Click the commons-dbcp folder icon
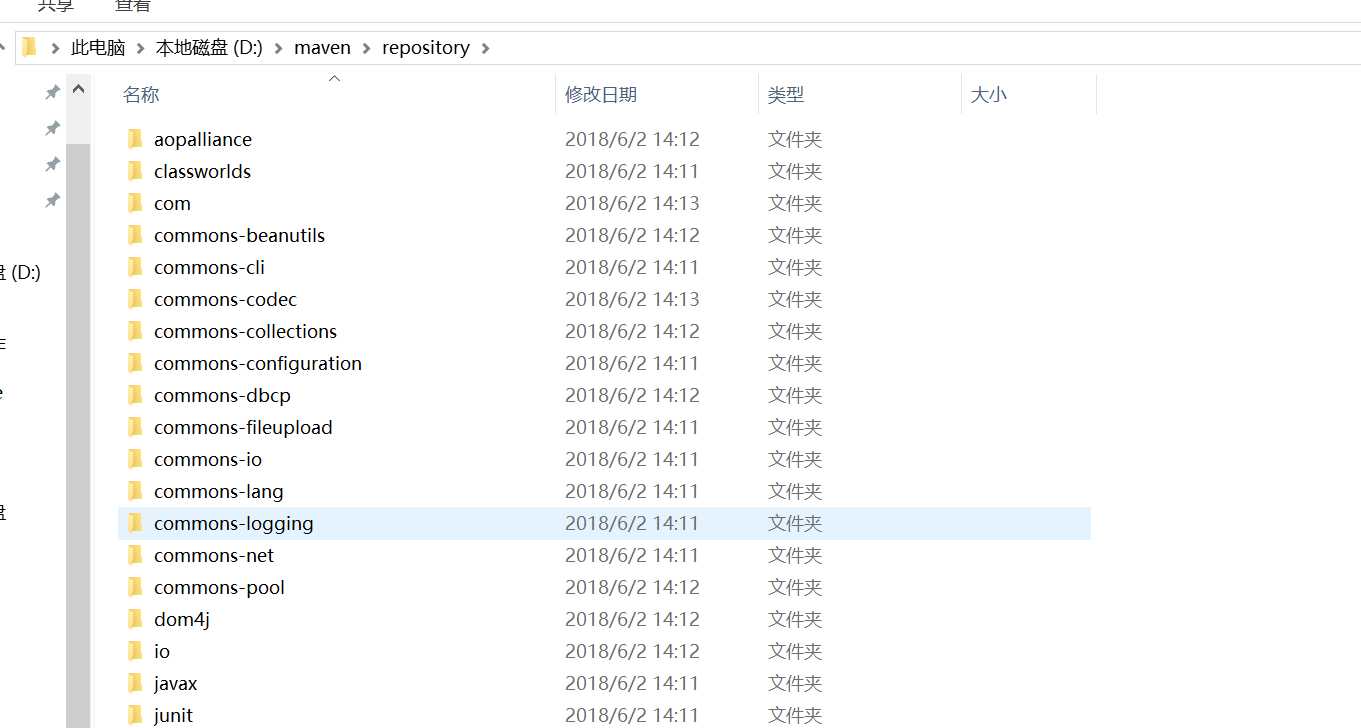This screenshot has height=728, width=1361. pyautogui.click(x=136, y=395)
